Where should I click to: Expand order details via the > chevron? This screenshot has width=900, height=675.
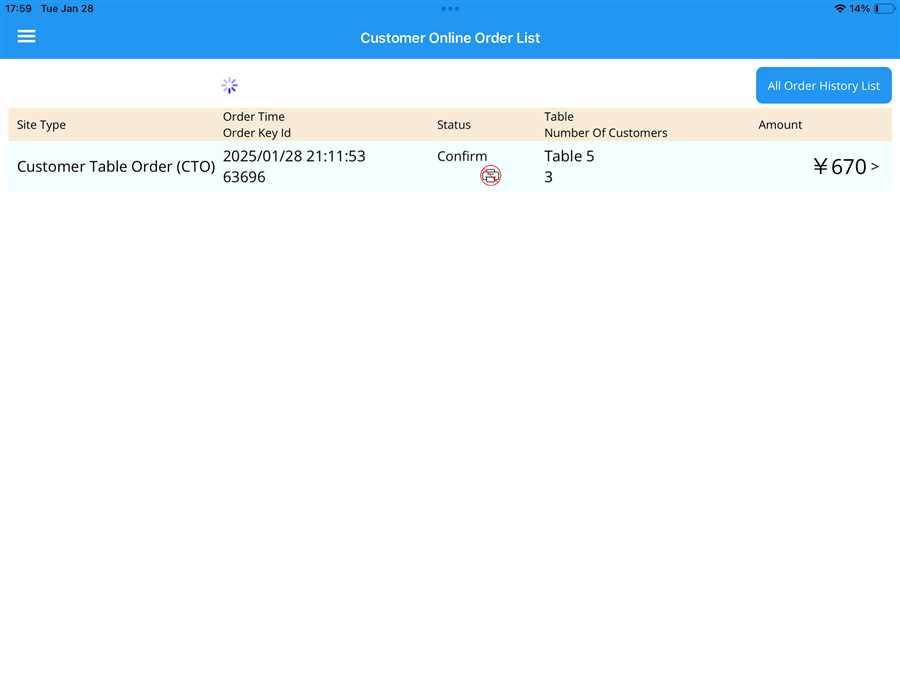(x=875, y=166)
